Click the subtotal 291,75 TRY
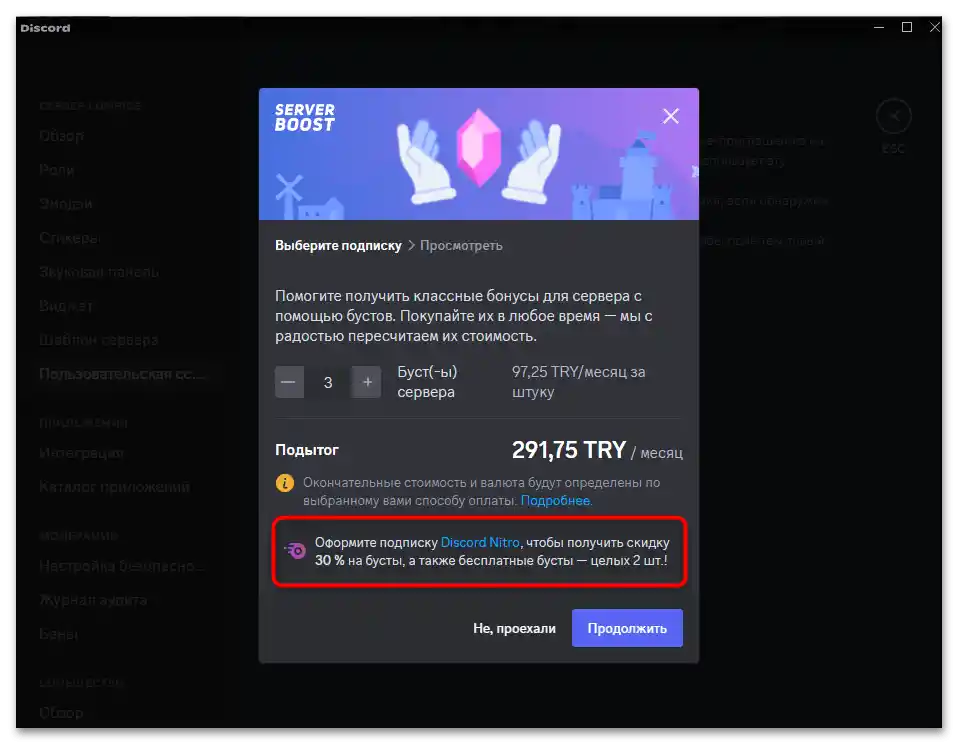The height and width of the screenshot is (744, 958). tap(569, 450)
